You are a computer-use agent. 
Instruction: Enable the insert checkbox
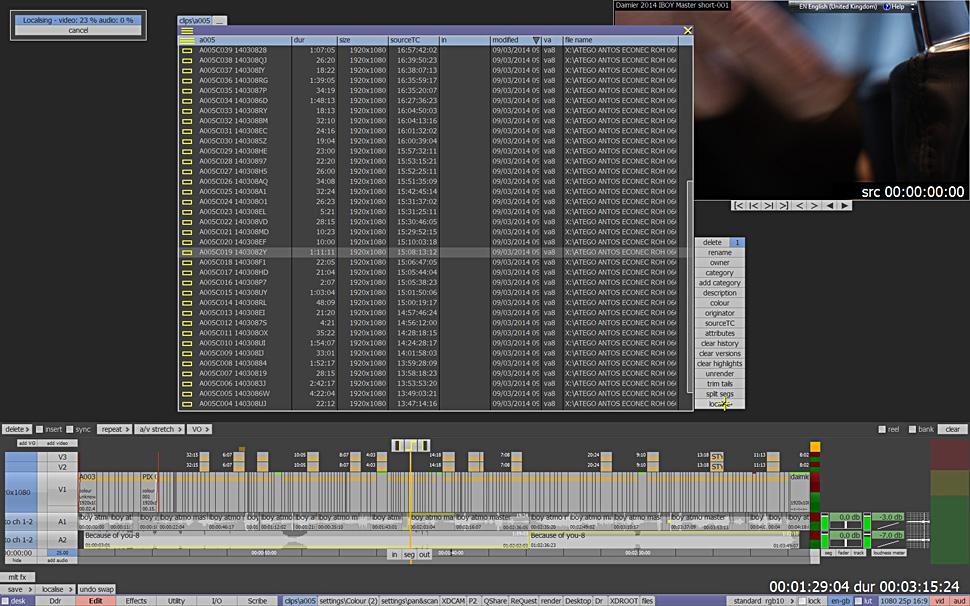(x=39, y=429)
